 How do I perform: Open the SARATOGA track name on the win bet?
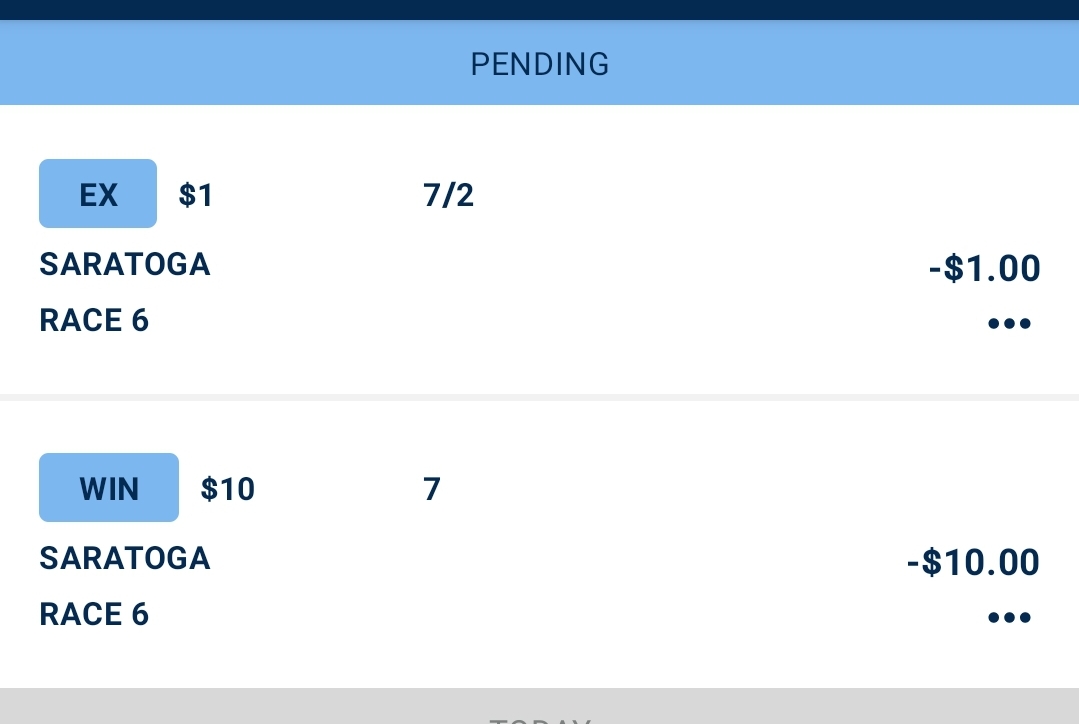coord(125,558)
